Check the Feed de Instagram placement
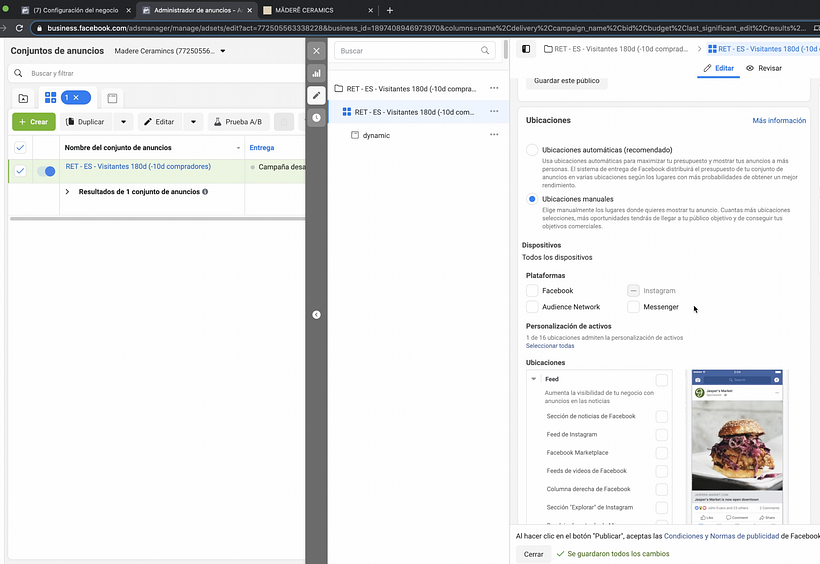Image resolution: width=820 pixels, height=564 pixels. (662, 435)
